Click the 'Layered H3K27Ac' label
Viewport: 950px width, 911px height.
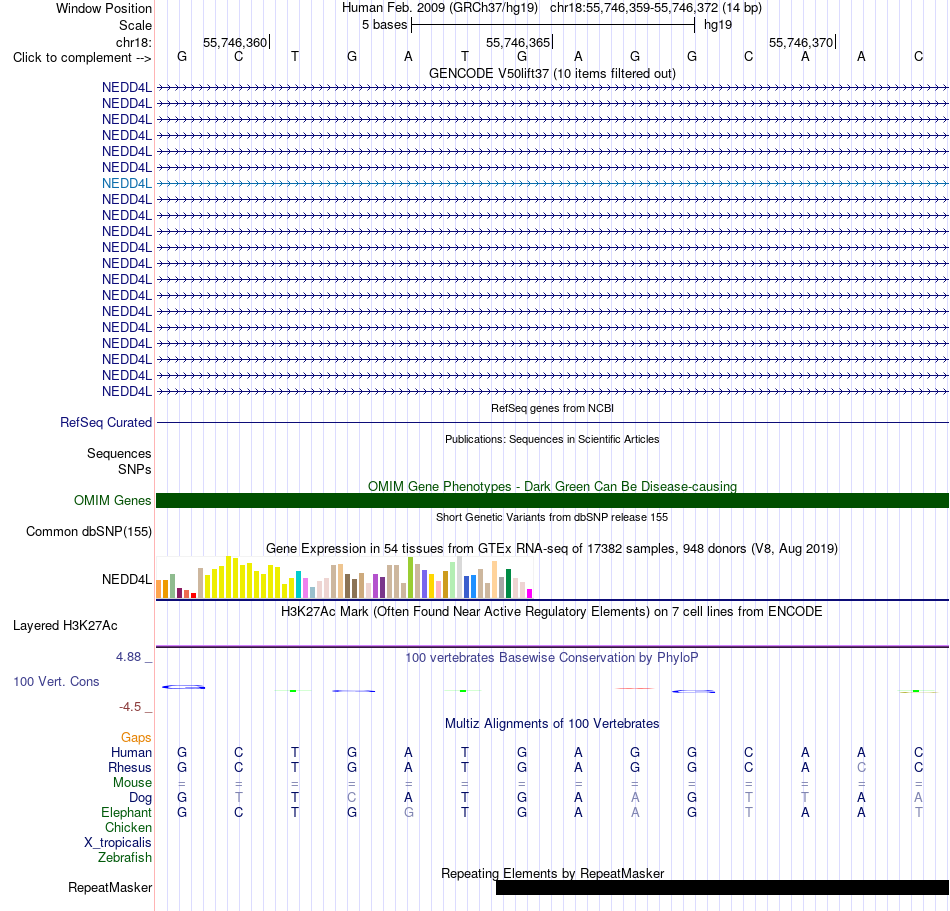coord(65,625)
